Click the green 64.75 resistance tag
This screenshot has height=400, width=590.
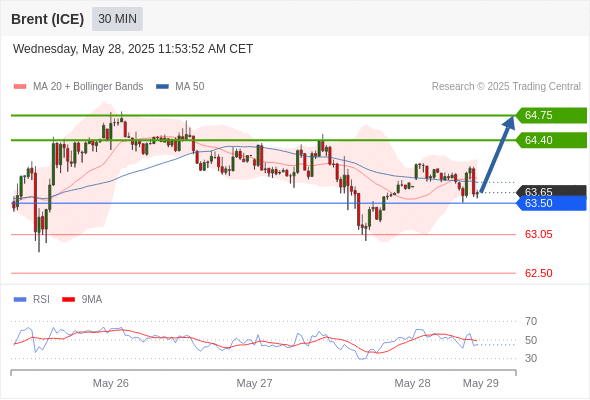click(x=551, y=115)
